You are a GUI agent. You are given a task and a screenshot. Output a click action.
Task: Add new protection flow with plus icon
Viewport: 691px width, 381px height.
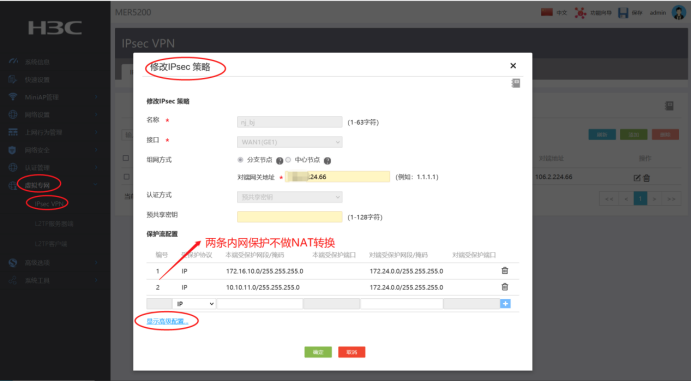point(505,303)
